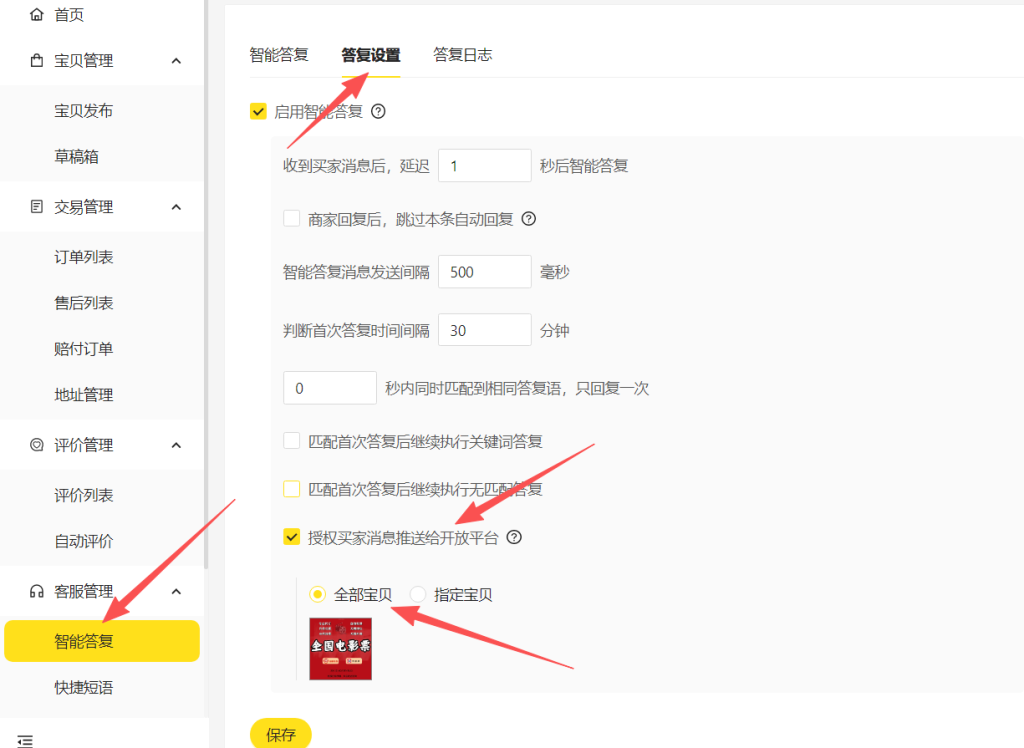
Task: Collapse the 交易管理 section chevron
Action: [x=176, y=207]
